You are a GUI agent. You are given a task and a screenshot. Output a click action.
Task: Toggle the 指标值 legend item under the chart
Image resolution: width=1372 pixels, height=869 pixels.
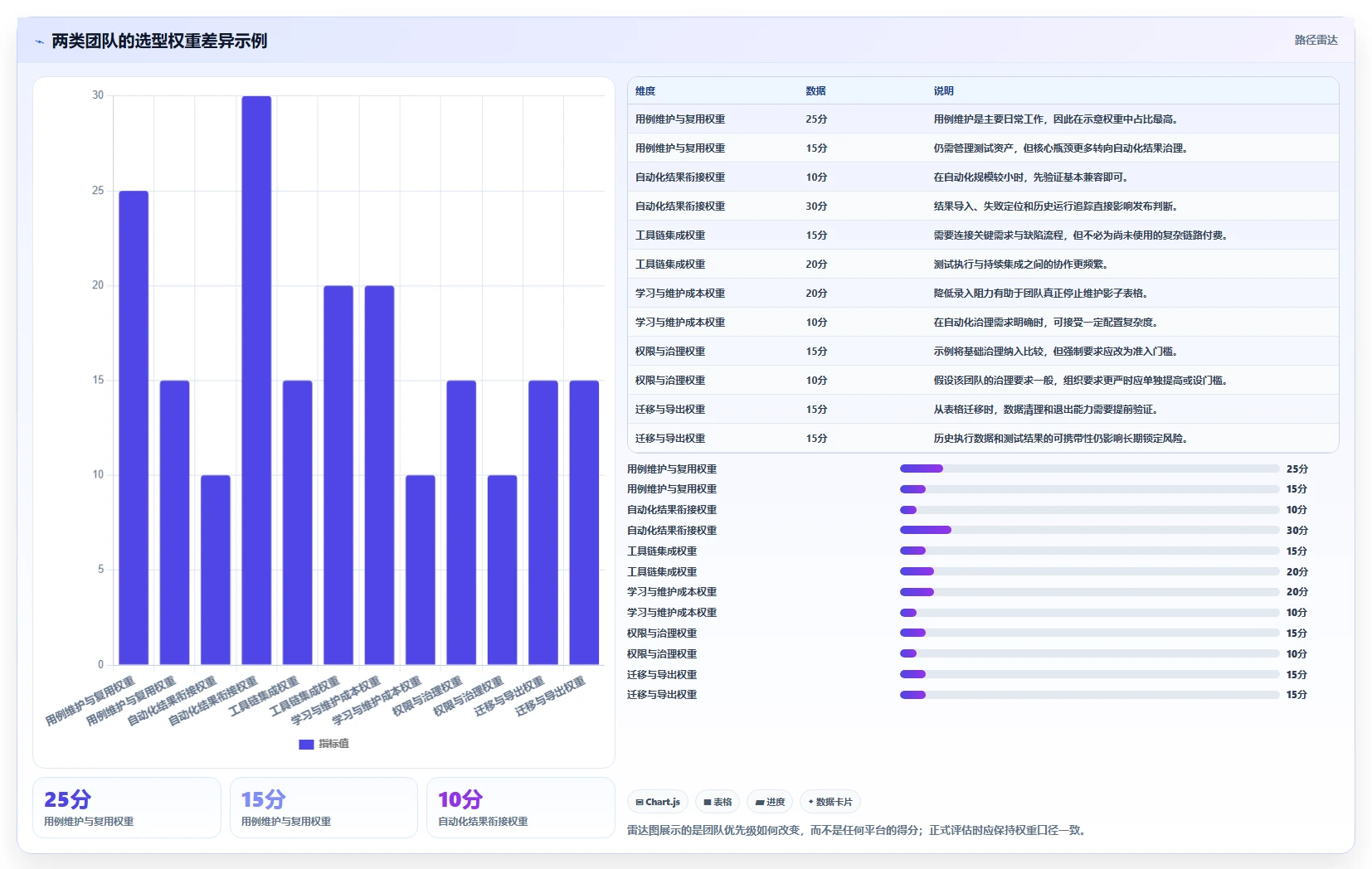pos(324,744)
